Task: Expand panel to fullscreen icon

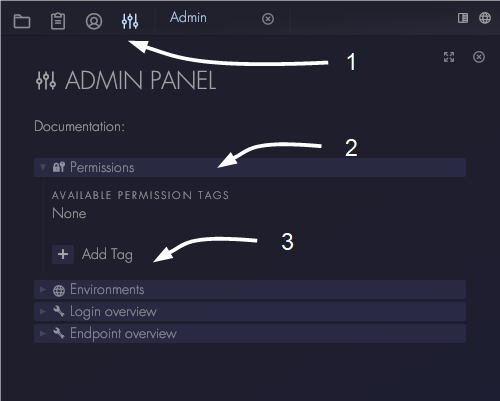Action: 449,57
